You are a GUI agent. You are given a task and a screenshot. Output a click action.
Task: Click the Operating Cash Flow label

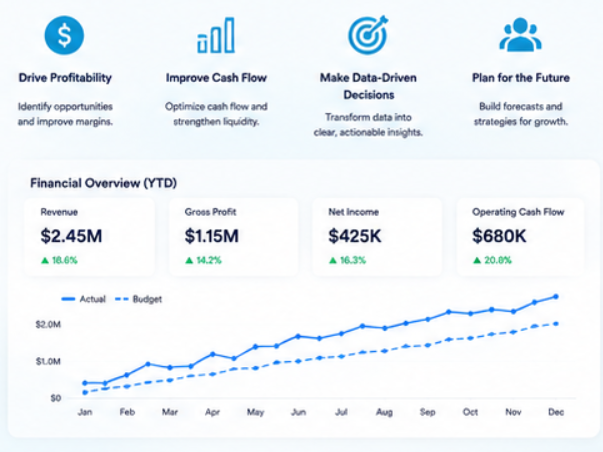pos(518,212)
